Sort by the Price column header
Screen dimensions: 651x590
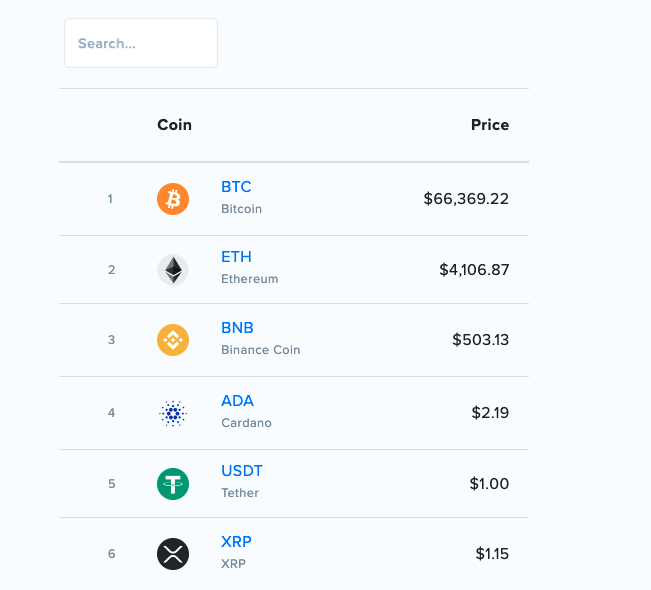click(x=490, y=125)
